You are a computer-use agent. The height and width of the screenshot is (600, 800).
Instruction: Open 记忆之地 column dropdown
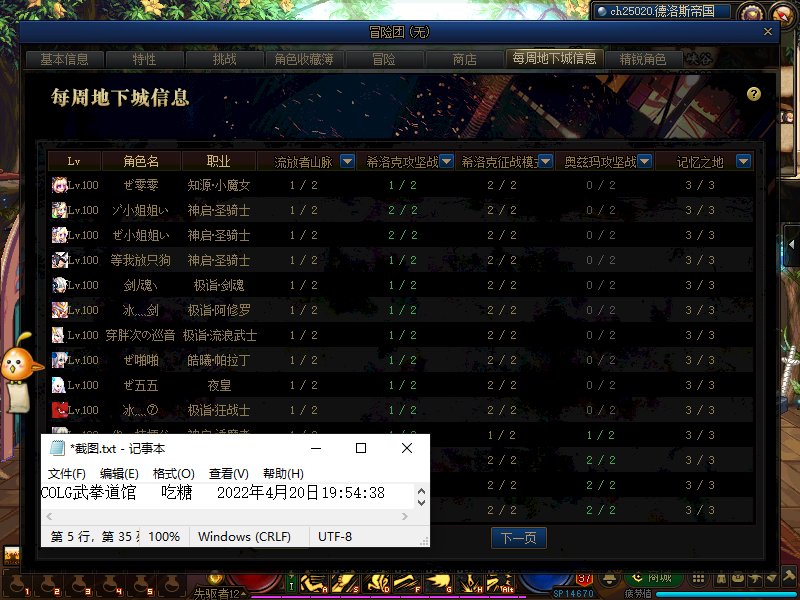pos(743,161)
